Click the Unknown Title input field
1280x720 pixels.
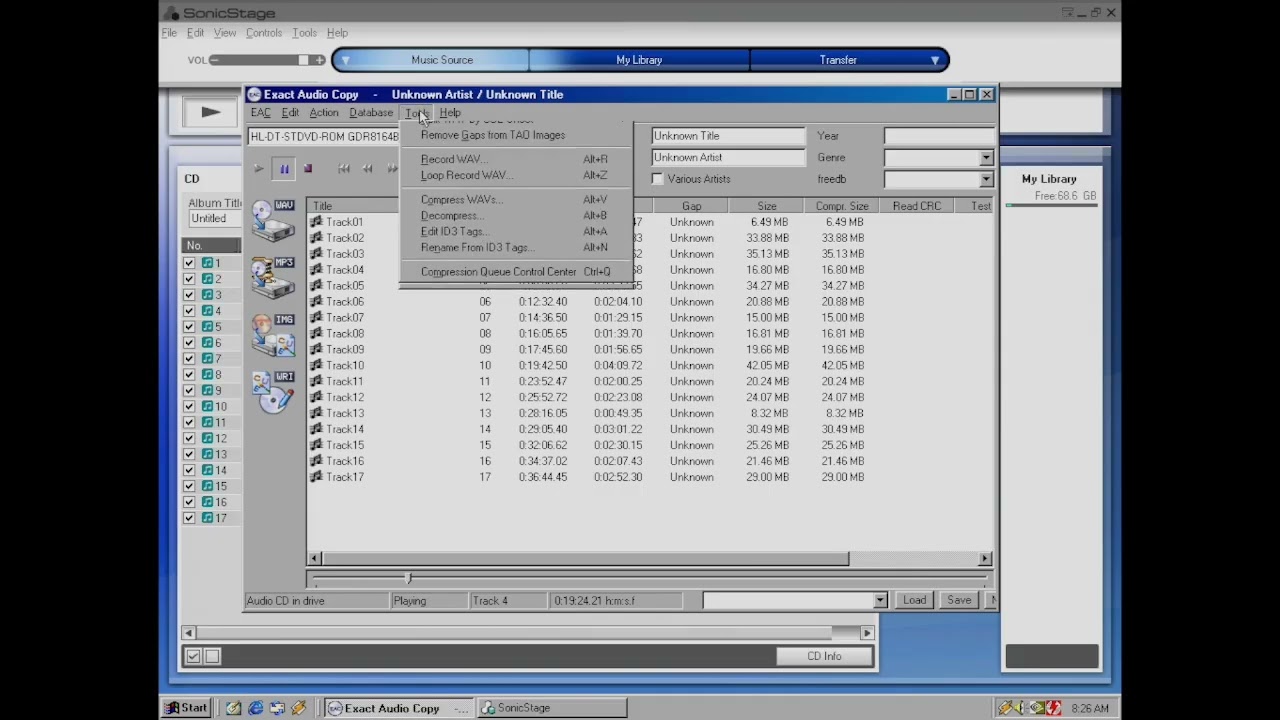coord(728,136)
